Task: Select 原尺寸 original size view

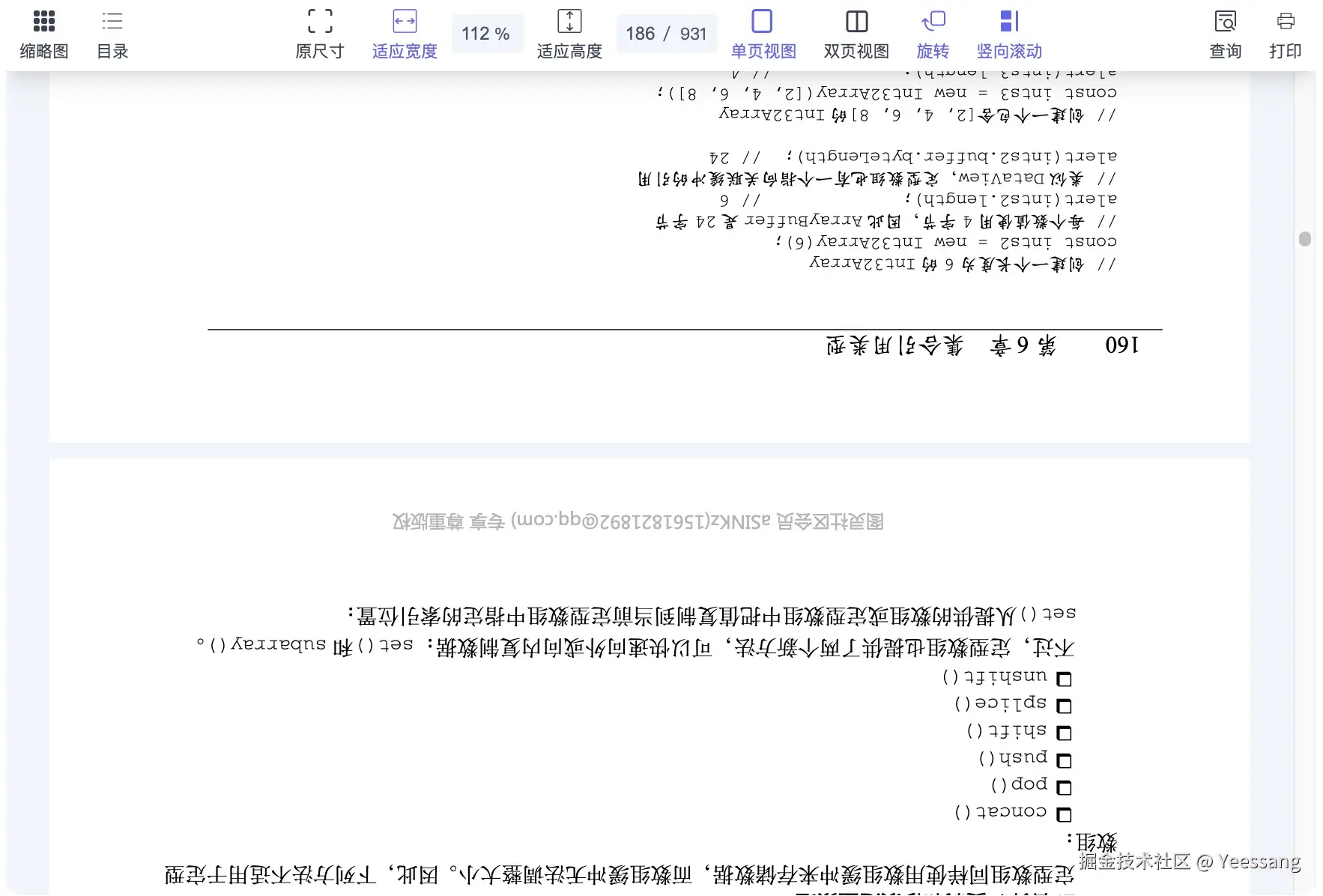Action: click(x=319, y=34)
